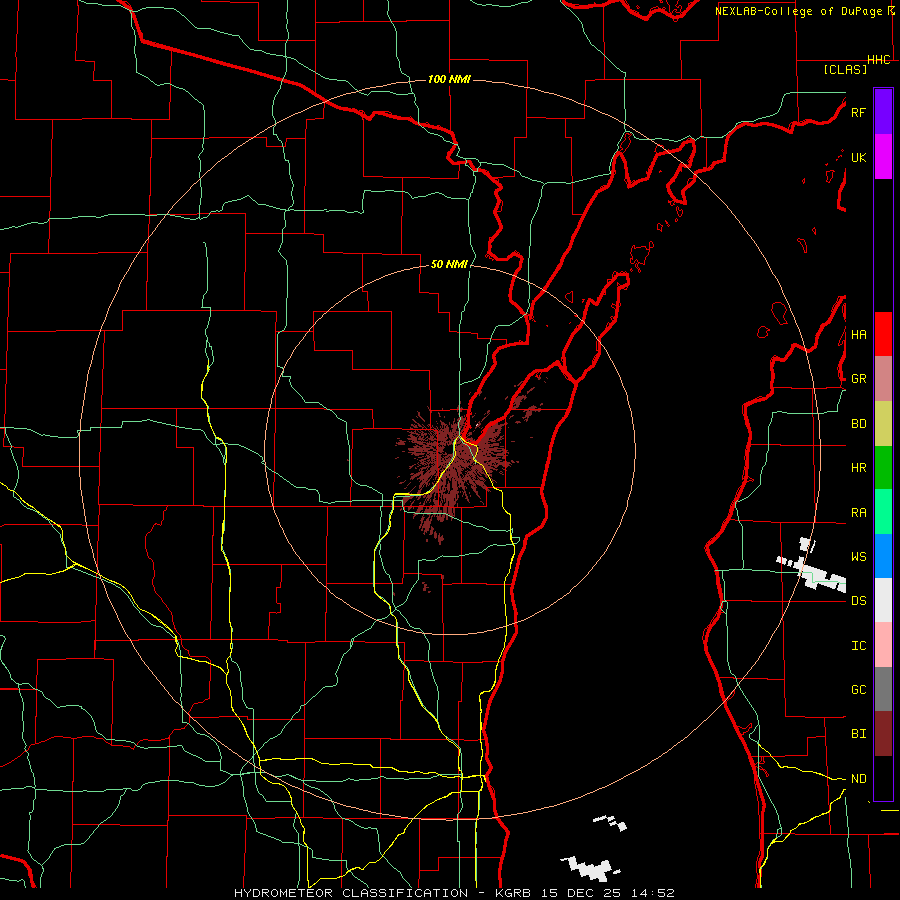The height and width of the screenshot is (900, 900).
Task: Click the WS blue legend swatch
Action: pos(883,556)
